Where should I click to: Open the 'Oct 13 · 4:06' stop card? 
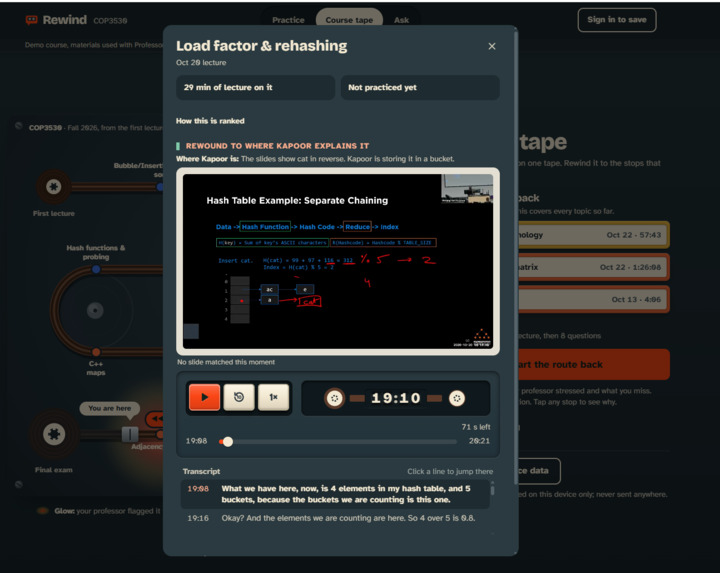[x=593, y=299]
